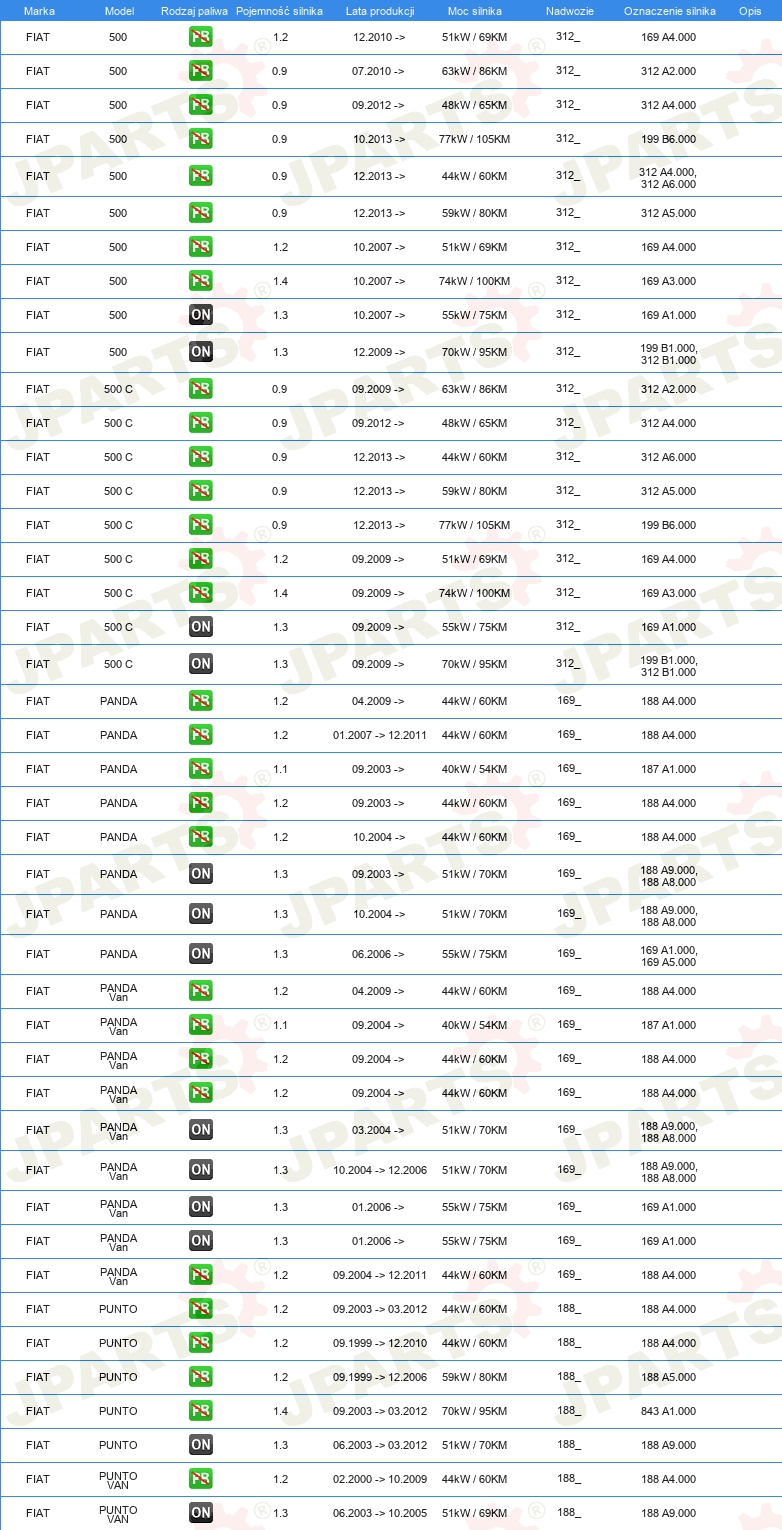
Task: Click production date 12.2010 -> in first row
Action: (379, 37)
